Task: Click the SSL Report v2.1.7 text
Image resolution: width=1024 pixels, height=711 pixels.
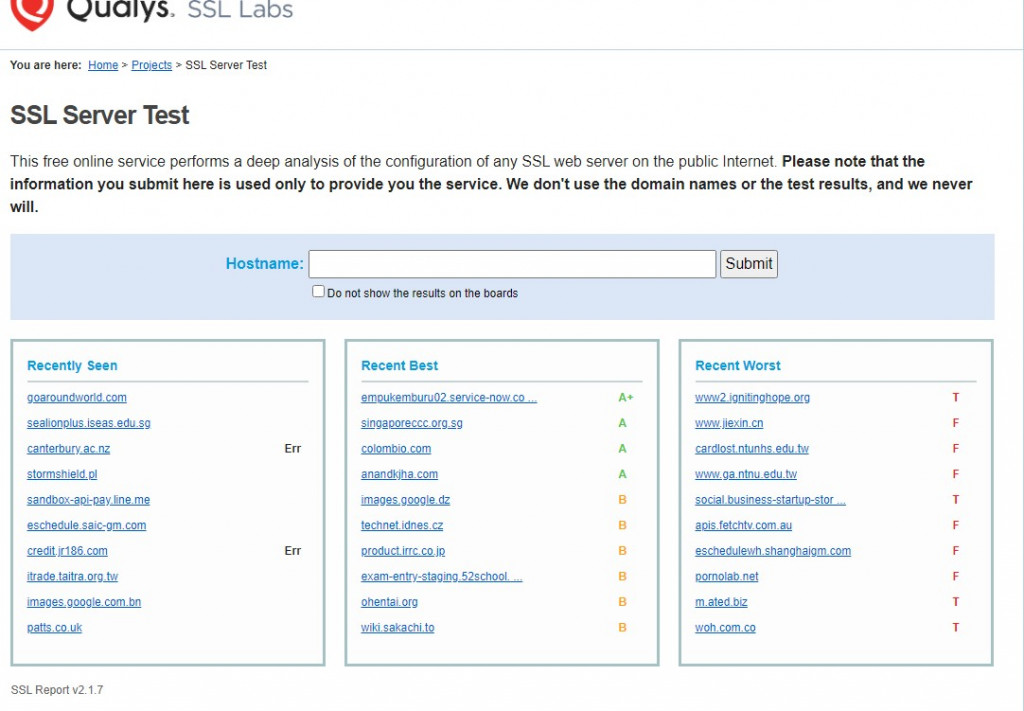Action: click(x=57, y=689)
